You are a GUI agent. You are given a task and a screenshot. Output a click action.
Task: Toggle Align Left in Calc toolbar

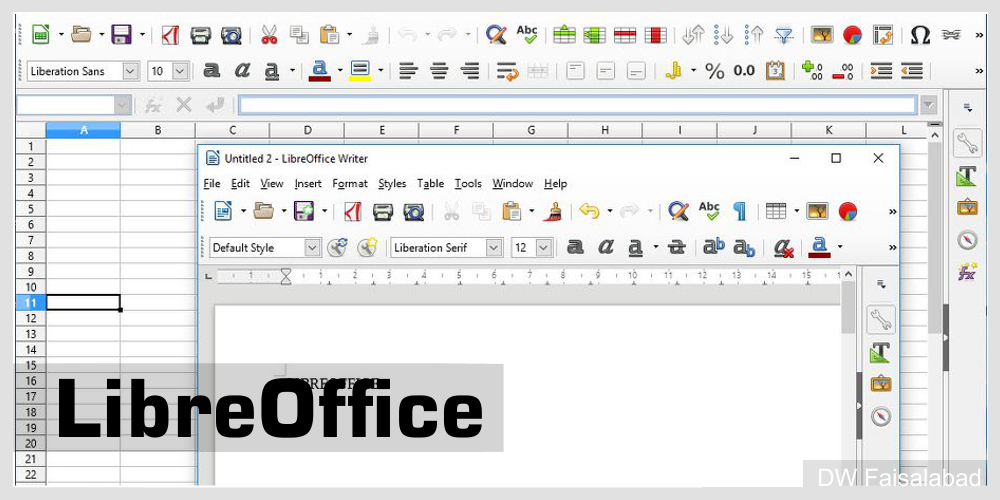pos(408,71)
